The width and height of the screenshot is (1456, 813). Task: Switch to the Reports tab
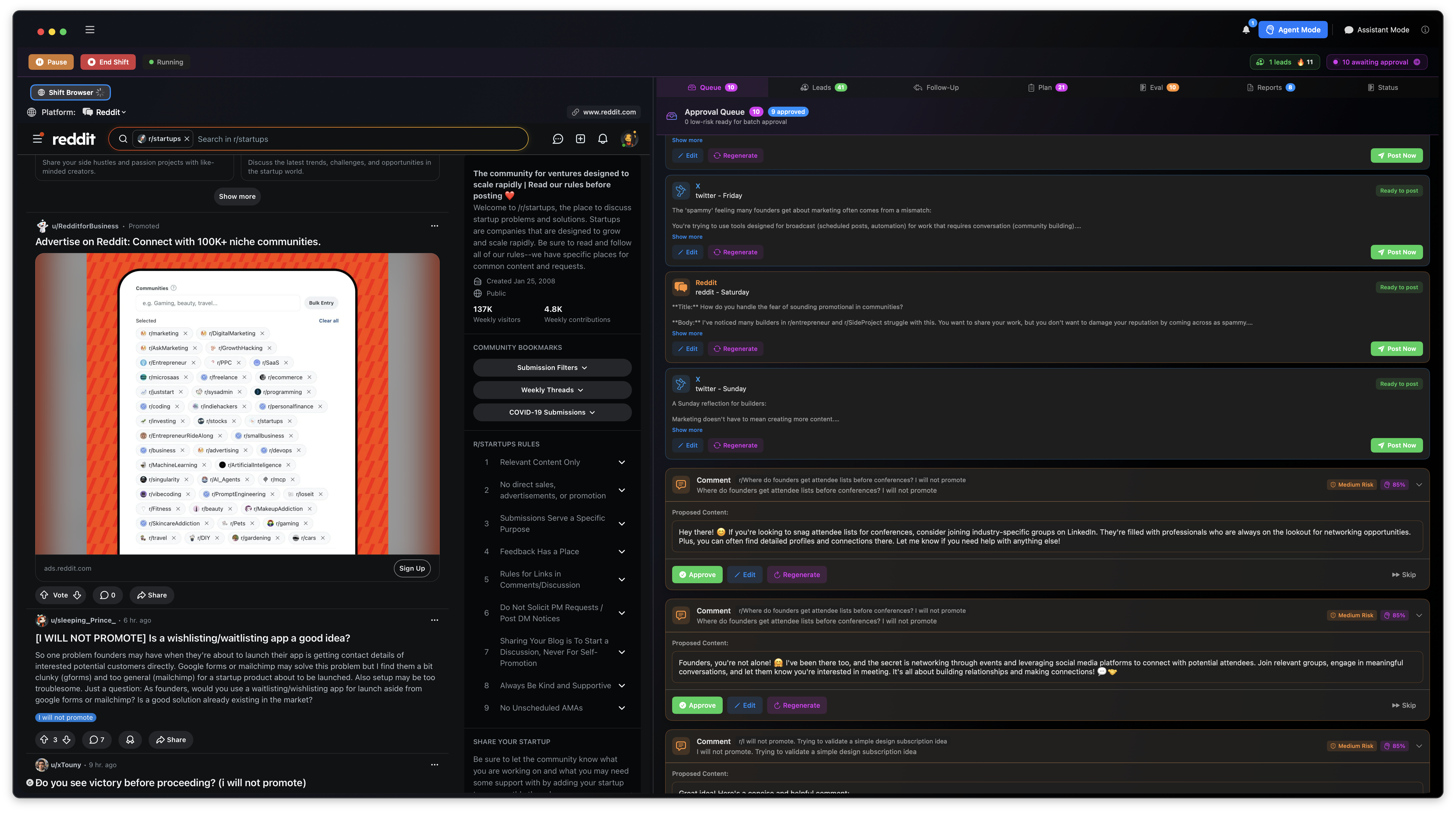coord(1271,88)
